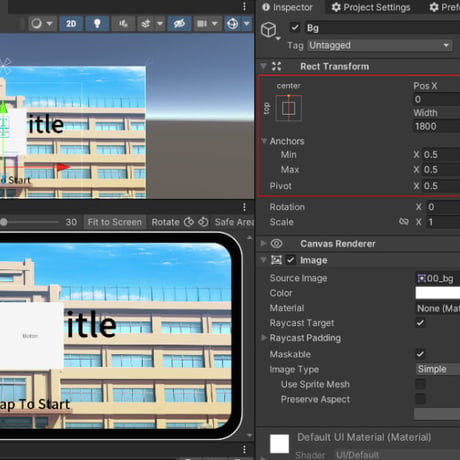This screenshot has width=460, height=460.
Task: Open Scene effects dropdown arrow
Action: pos(160,24)
